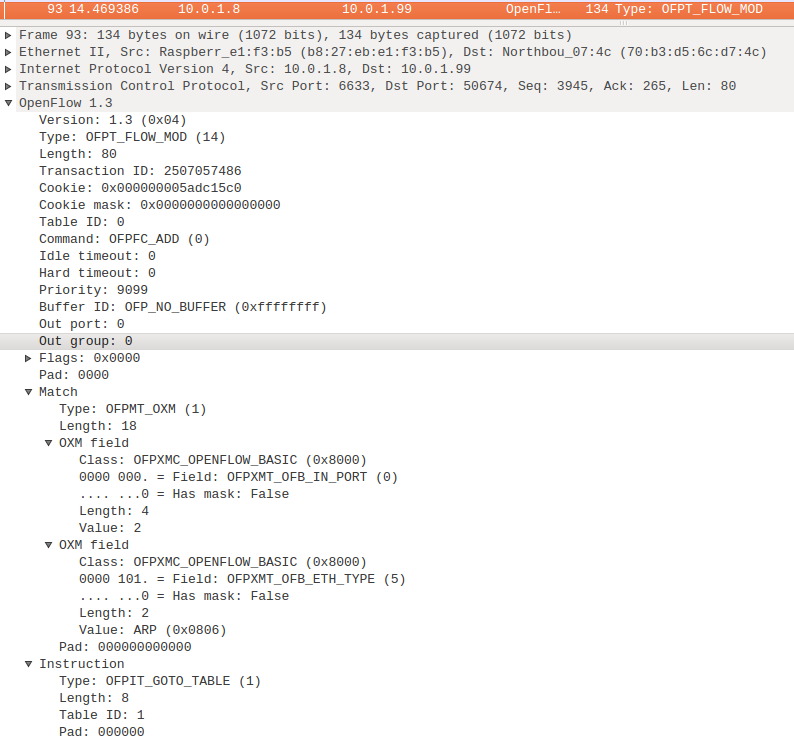Collapse the OpenFlow 1.3 tree
The height and width of the screenshot is (752, 794).
[9, 103]
